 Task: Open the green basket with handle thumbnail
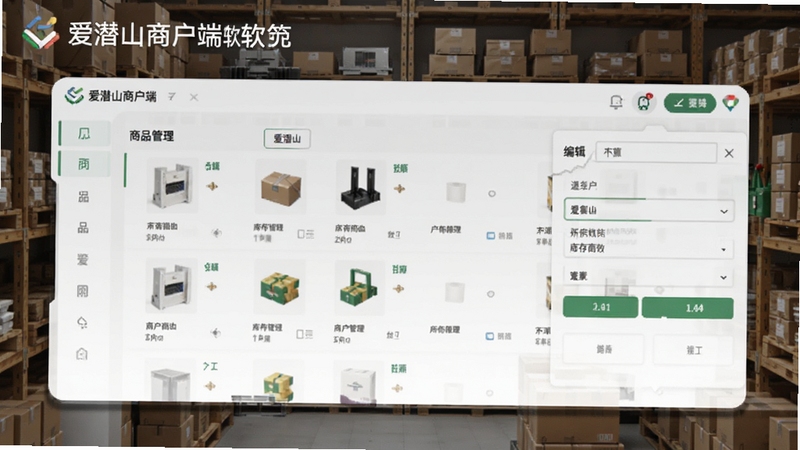pyautogui.click(x=360, y=287)
